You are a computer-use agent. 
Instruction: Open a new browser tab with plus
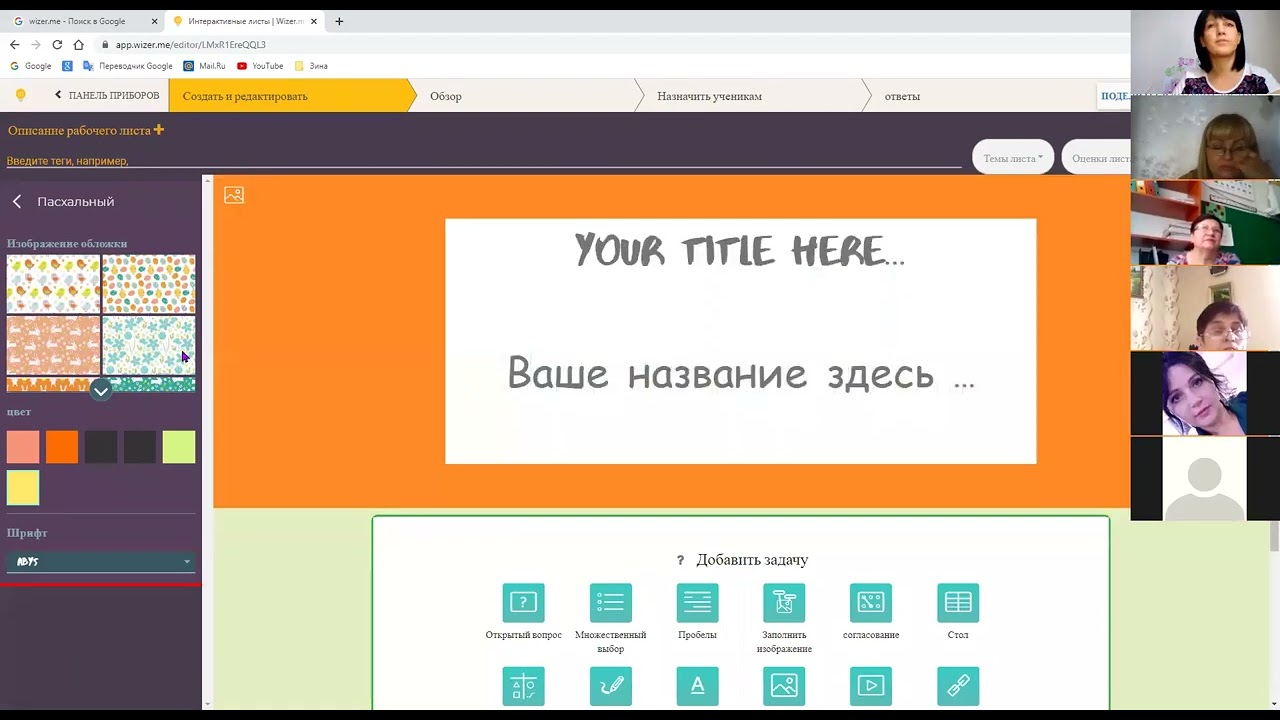[339, 21]
